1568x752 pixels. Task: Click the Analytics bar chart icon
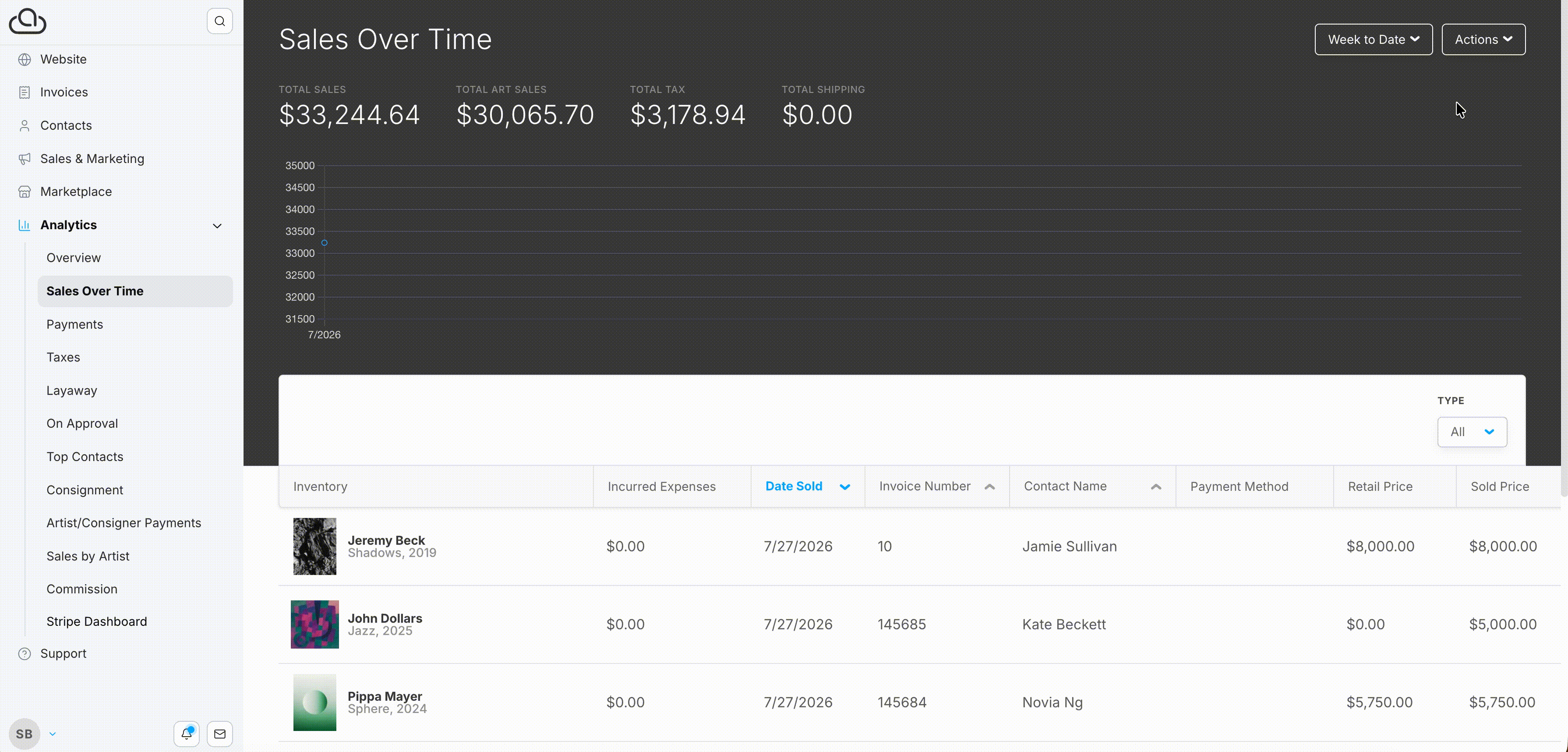point(25,225)
